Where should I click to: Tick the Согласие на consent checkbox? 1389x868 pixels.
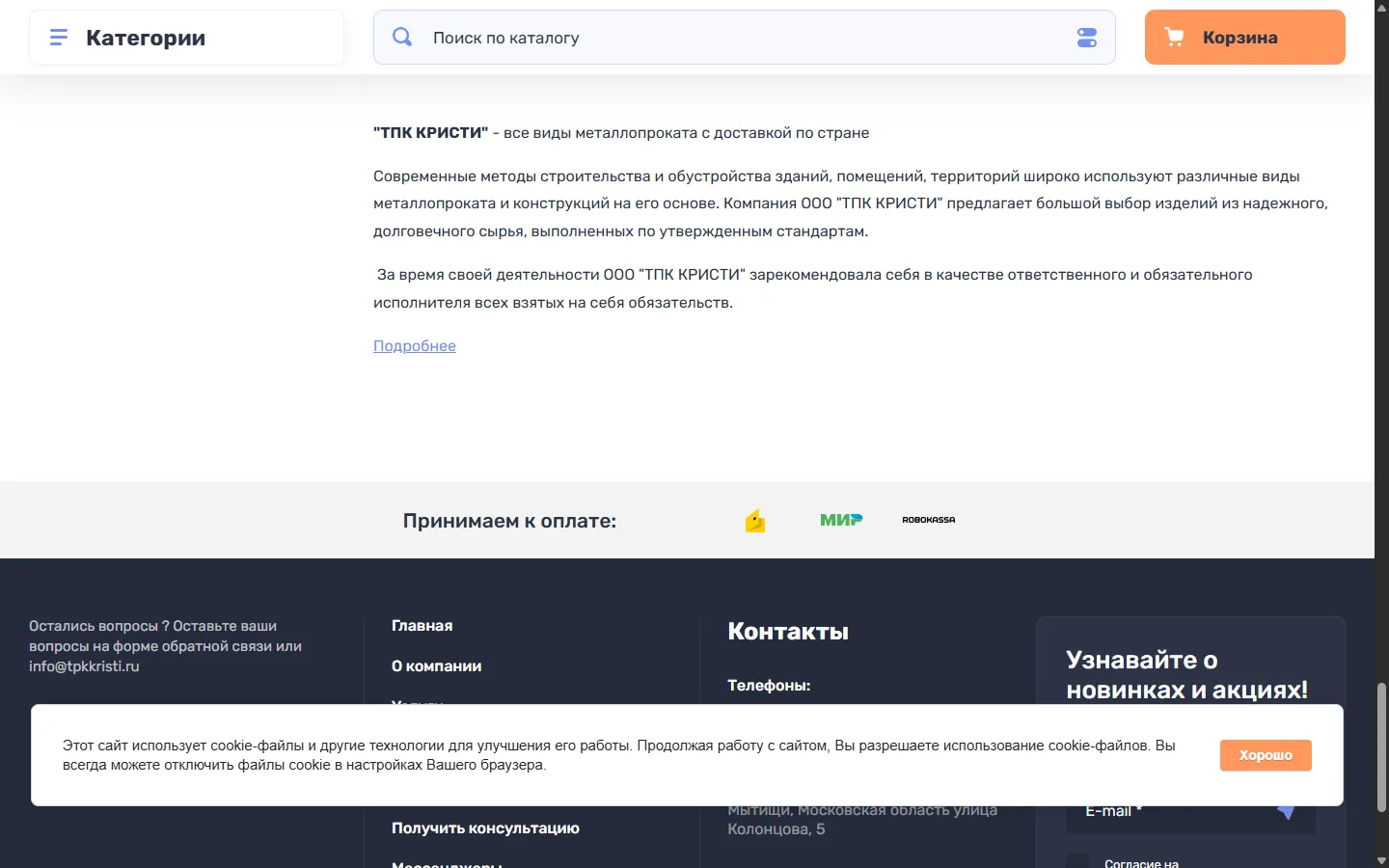coord(1077,862)
